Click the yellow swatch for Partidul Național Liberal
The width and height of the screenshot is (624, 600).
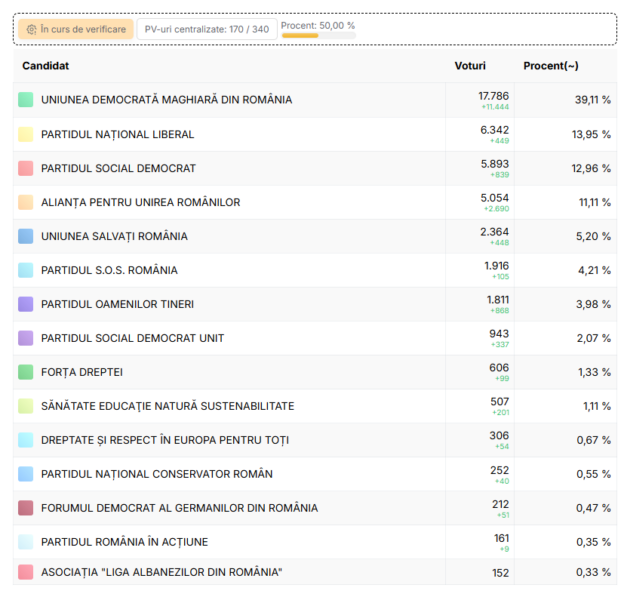26,134
